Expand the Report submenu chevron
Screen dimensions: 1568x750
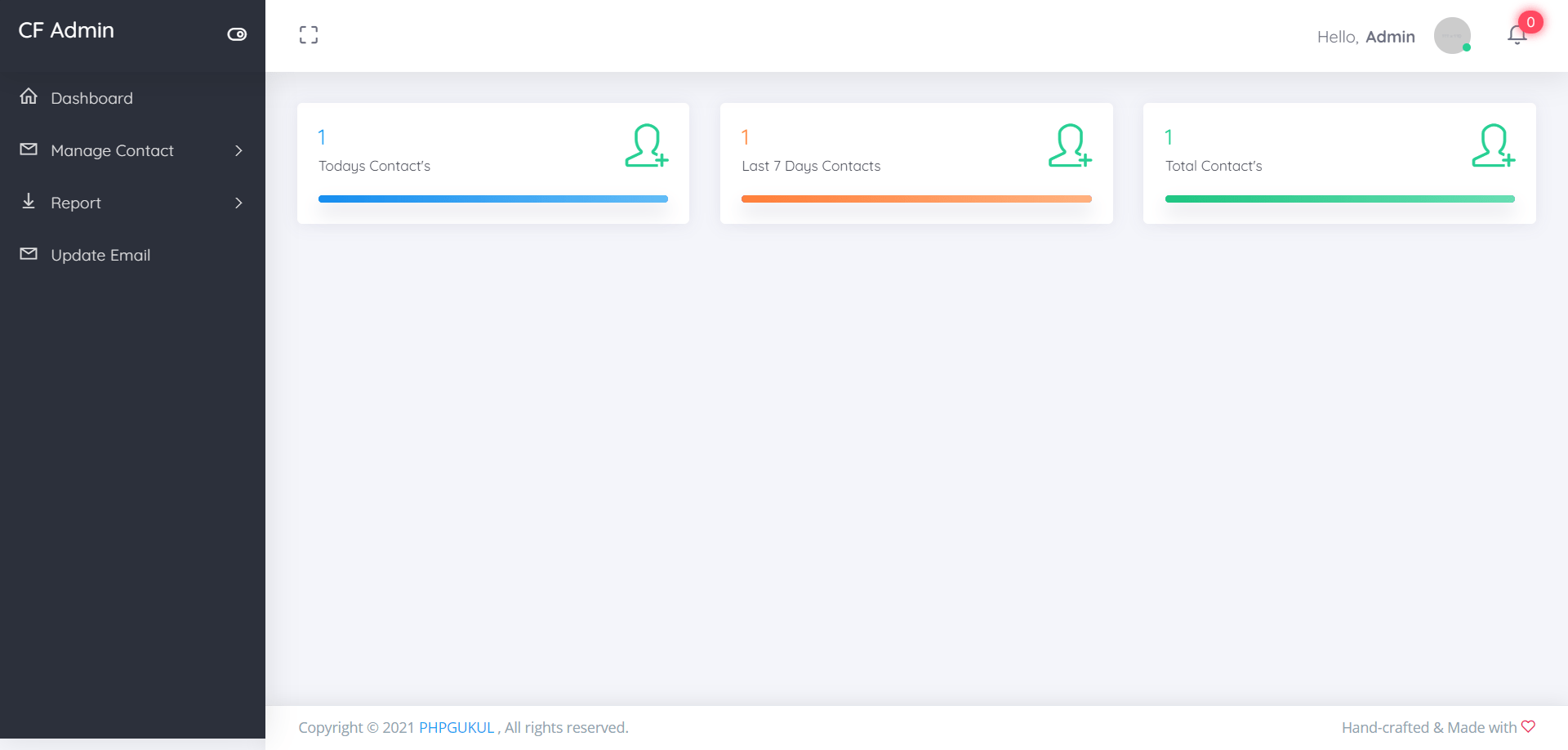click(x=238, y=203)
